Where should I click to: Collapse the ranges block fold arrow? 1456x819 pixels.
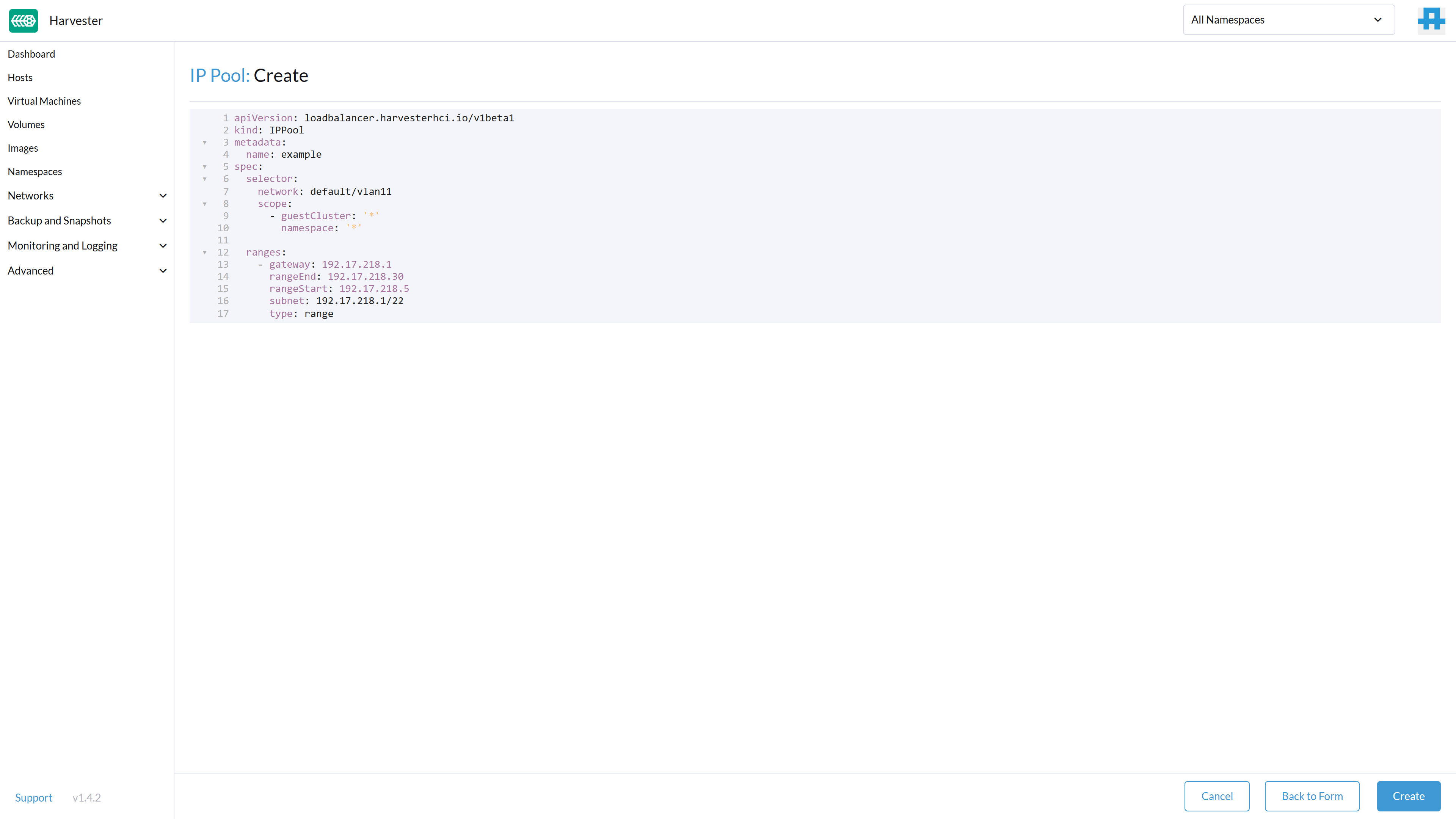tap(205, 253)
